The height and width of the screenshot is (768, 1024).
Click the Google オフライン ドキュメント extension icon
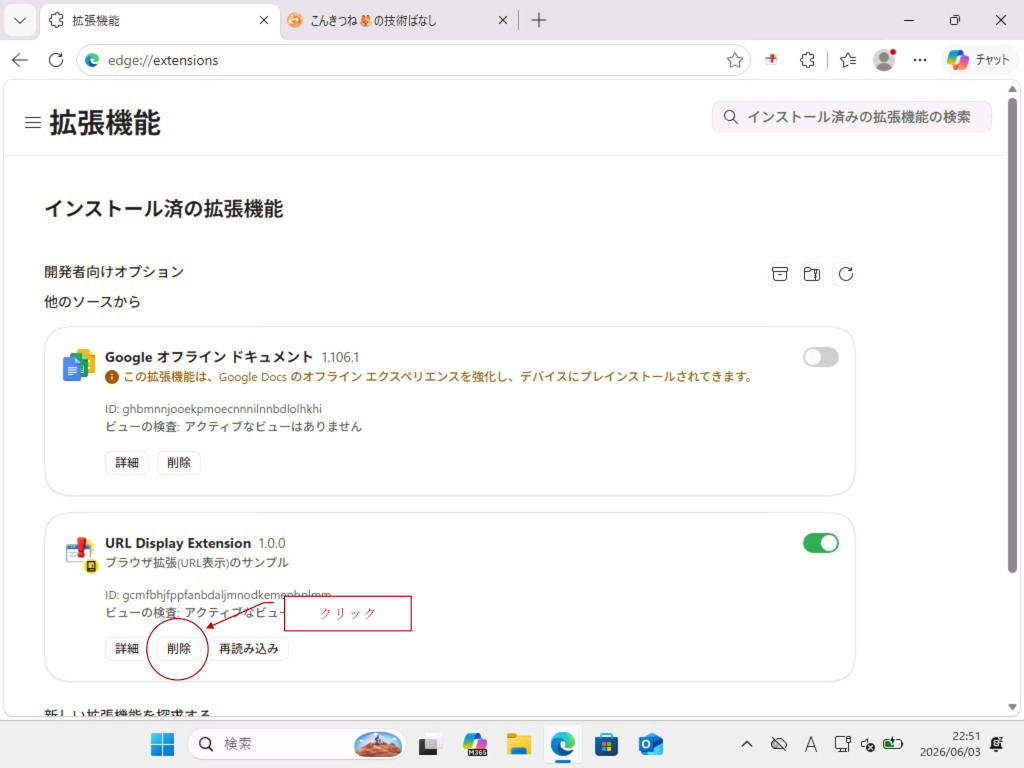coord(78,366)
